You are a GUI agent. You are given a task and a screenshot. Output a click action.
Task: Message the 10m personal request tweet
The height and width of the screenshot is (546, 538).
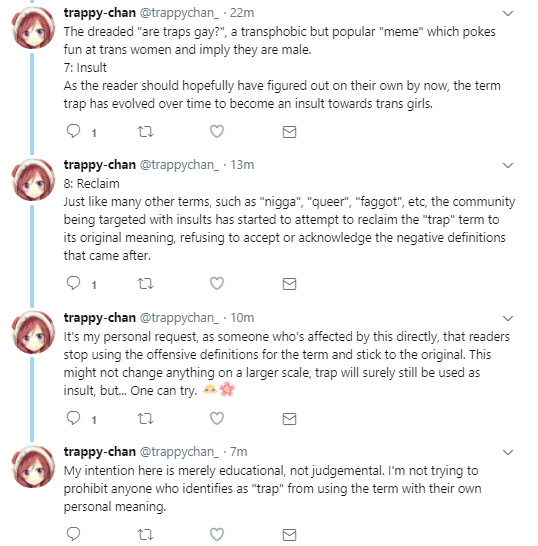click(x=289, y=419)
